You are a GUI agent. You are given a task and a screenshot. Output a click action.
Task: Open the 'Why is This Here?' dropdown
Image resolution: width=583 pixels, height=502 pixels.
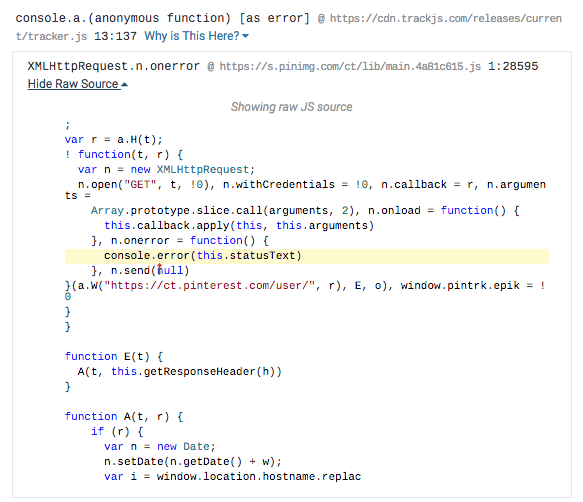(196, 36)
